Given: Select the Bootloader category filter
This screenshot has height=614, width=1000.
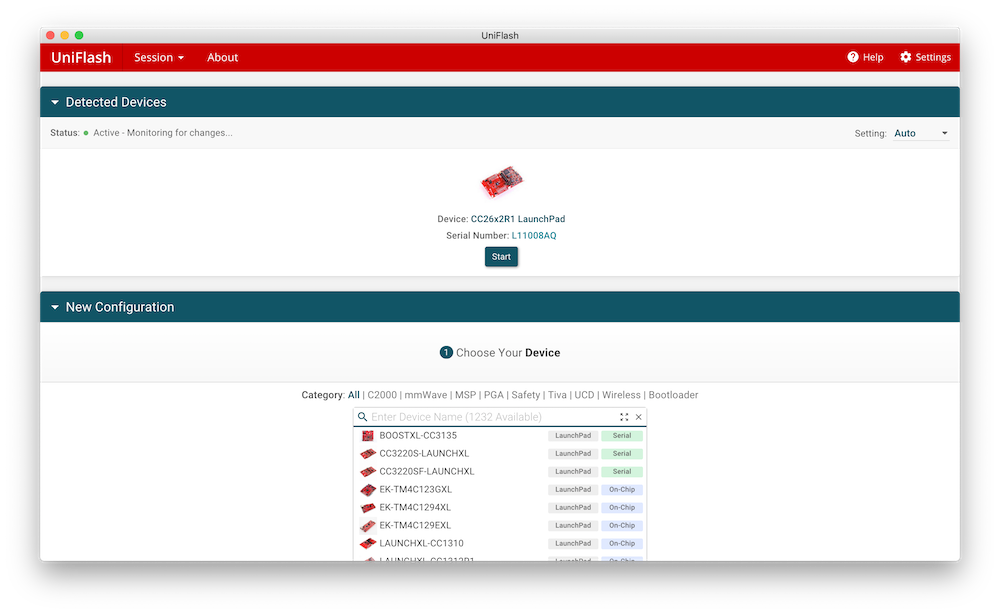Looking at the screenshot, I should point(673,395).
